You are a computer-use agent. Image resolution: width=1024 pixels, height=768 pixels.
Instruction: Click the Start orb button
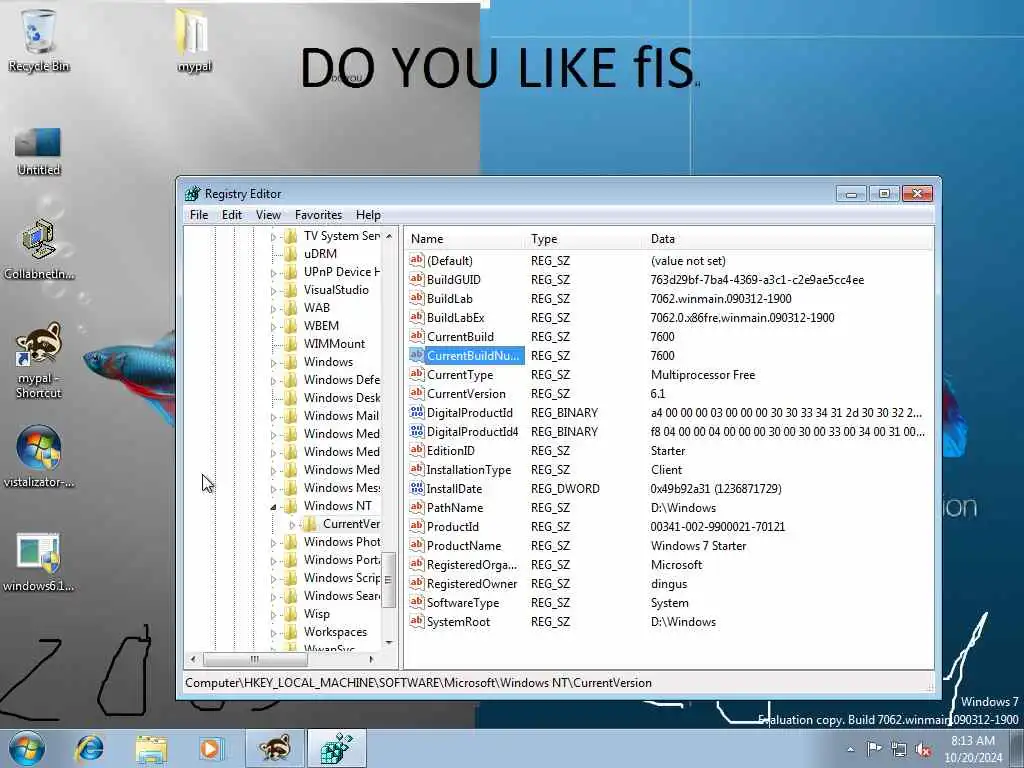27,748
